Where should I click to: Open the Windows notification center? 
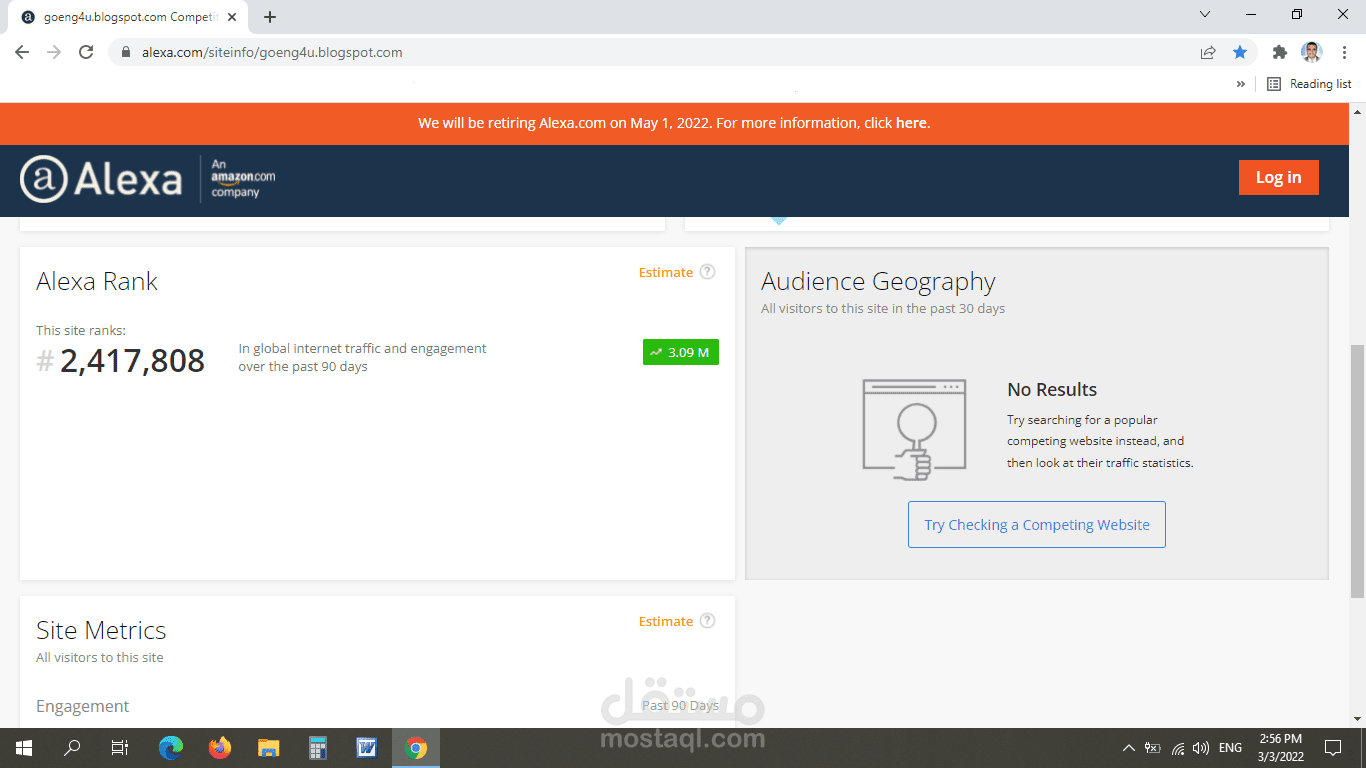pos(1333,748)
